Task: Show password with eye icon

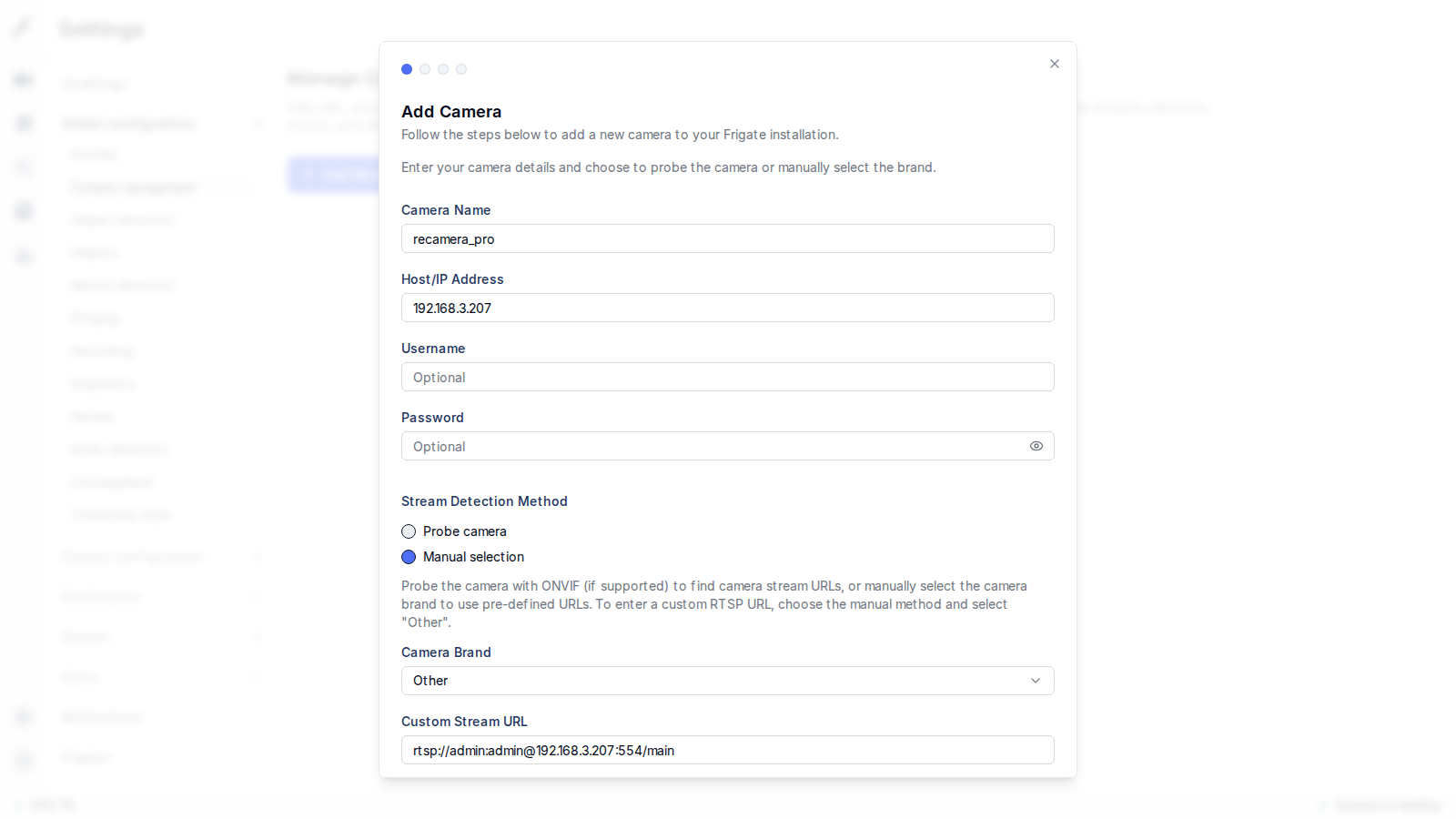Action: tap(1036, 446)
